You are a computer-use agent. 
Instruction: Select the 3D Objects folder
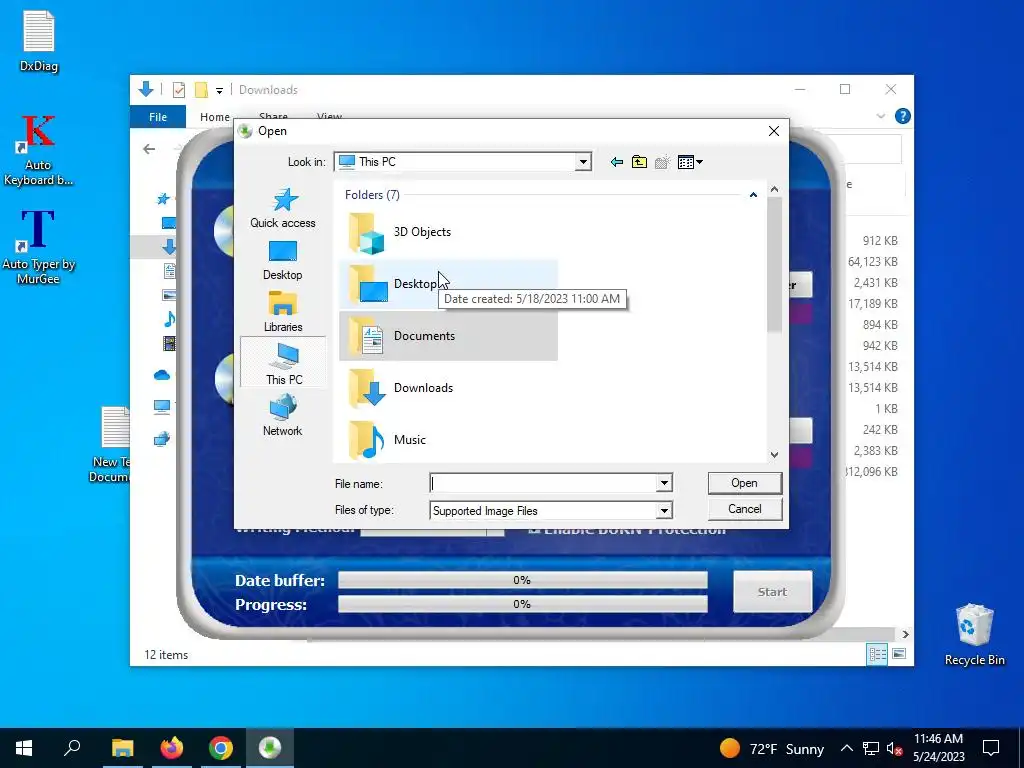(448, 232)
